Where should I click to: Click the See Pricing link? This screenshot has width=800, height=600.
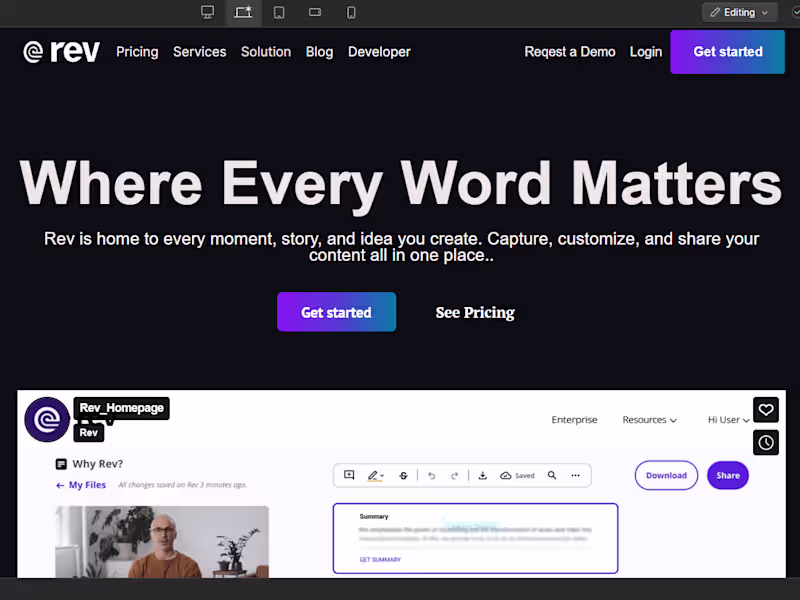(475, 312)
